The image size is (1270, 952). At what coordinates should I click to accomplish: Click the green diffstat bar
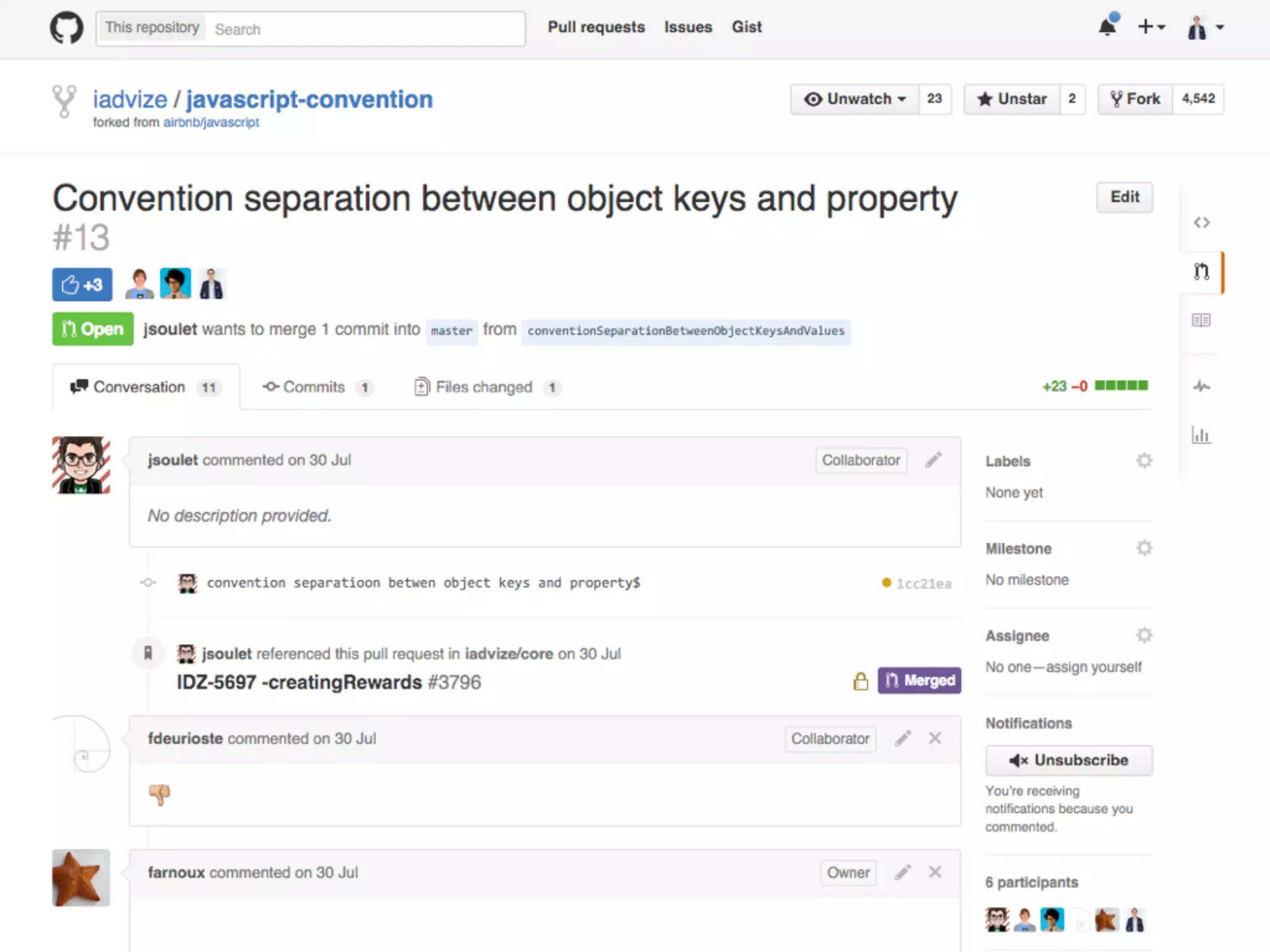coord(1121,386)
